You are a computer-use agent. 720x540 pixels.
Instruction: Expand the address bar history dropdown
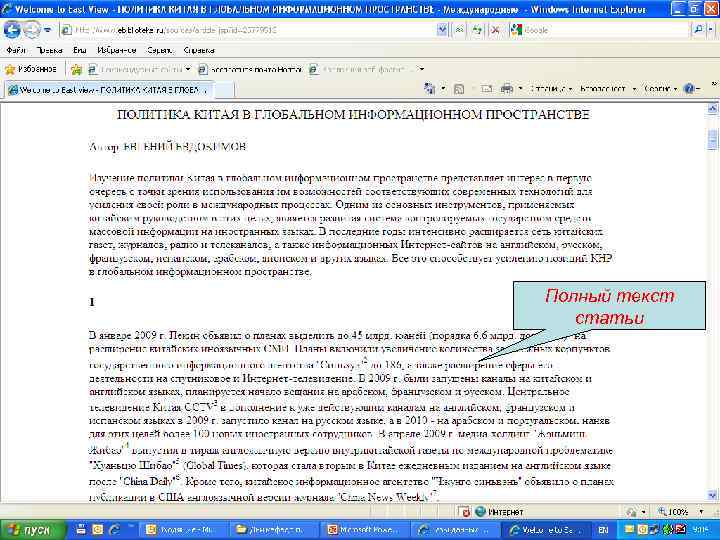pos(442,30)
